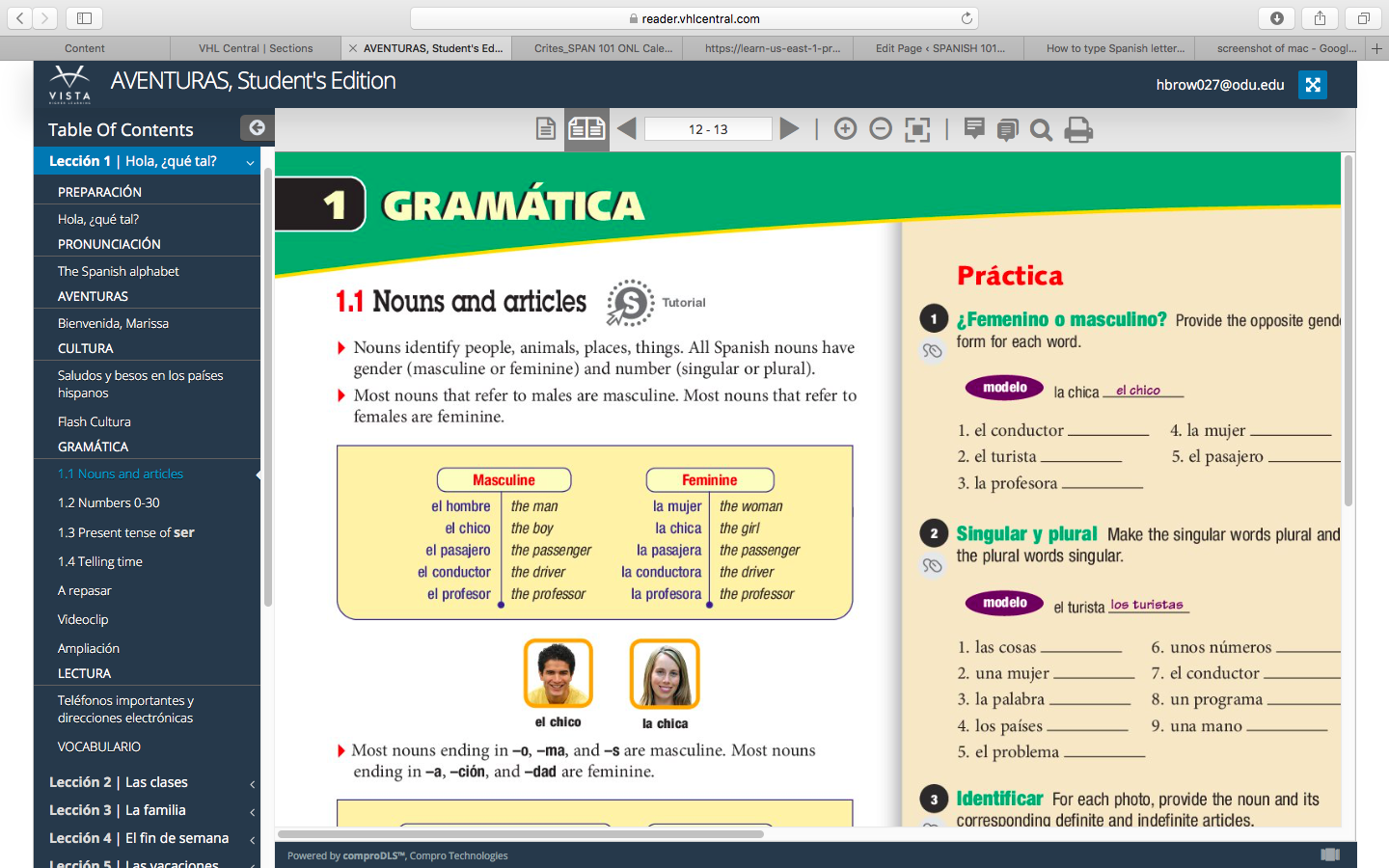Collapse the Table Of Contents panel
Image resolution: width=1389 pixels, height=868 pixels.
[x=257, y=127]
